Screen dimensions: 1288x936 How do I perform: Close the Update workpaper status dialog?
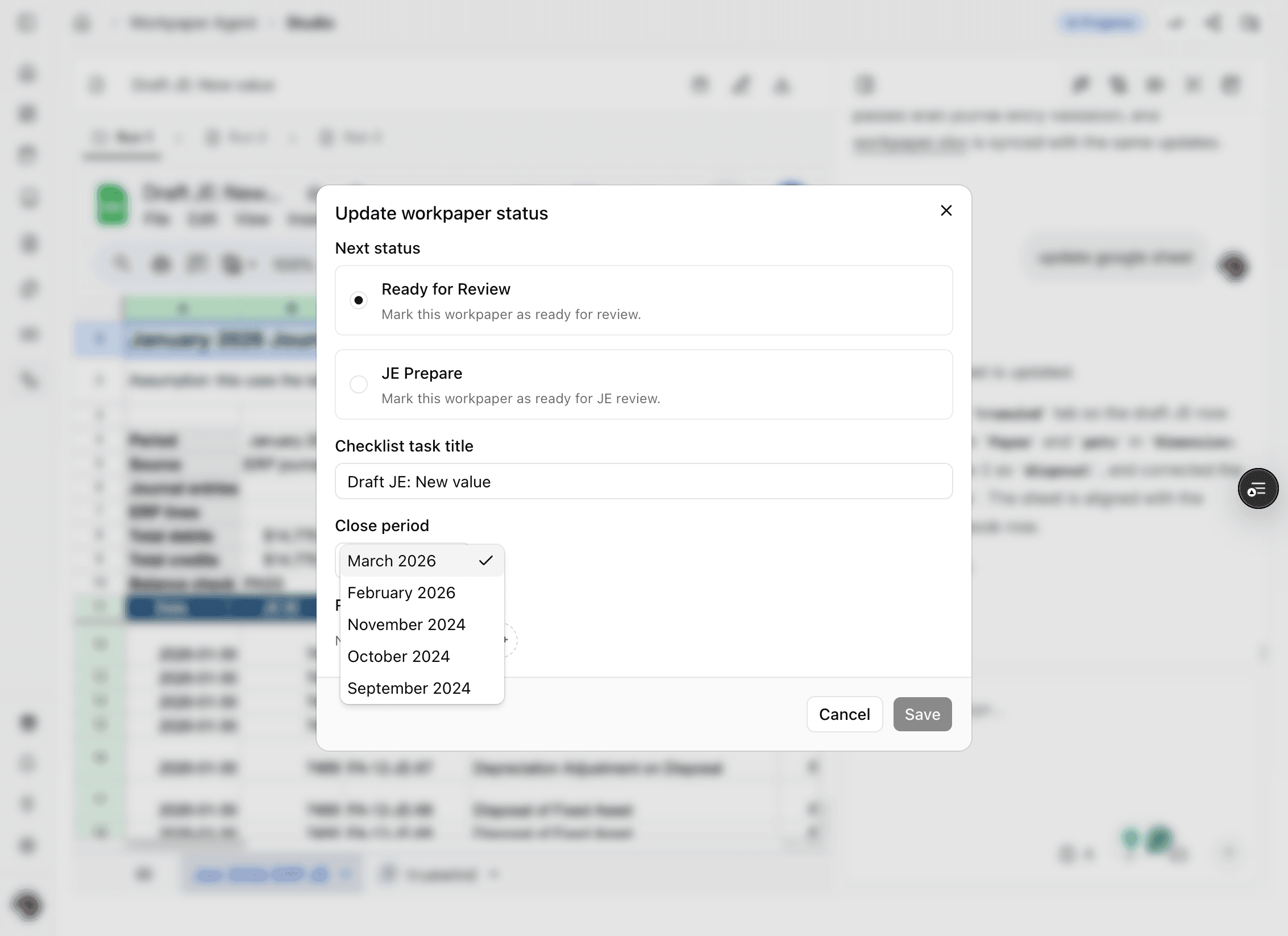pyautogui.click(x=945, y=210)
